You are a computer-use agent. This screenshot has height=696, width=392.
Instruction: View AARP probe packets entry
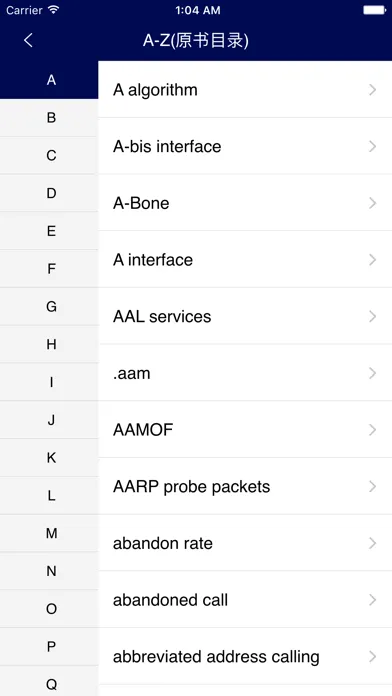pos(245,486)
